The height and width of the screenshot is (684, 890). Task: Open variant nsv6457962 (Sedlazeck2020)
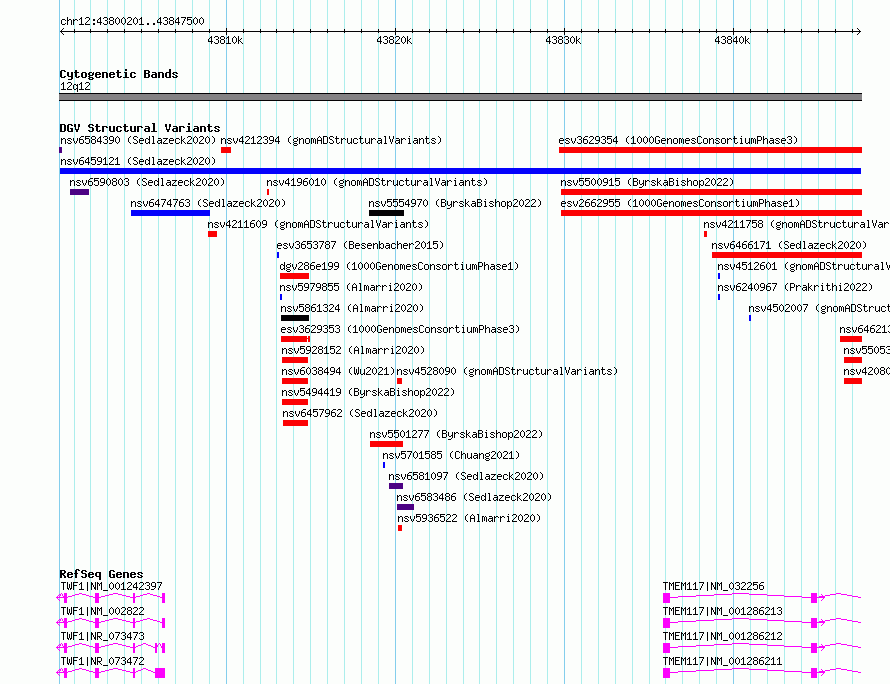(360, 413)
